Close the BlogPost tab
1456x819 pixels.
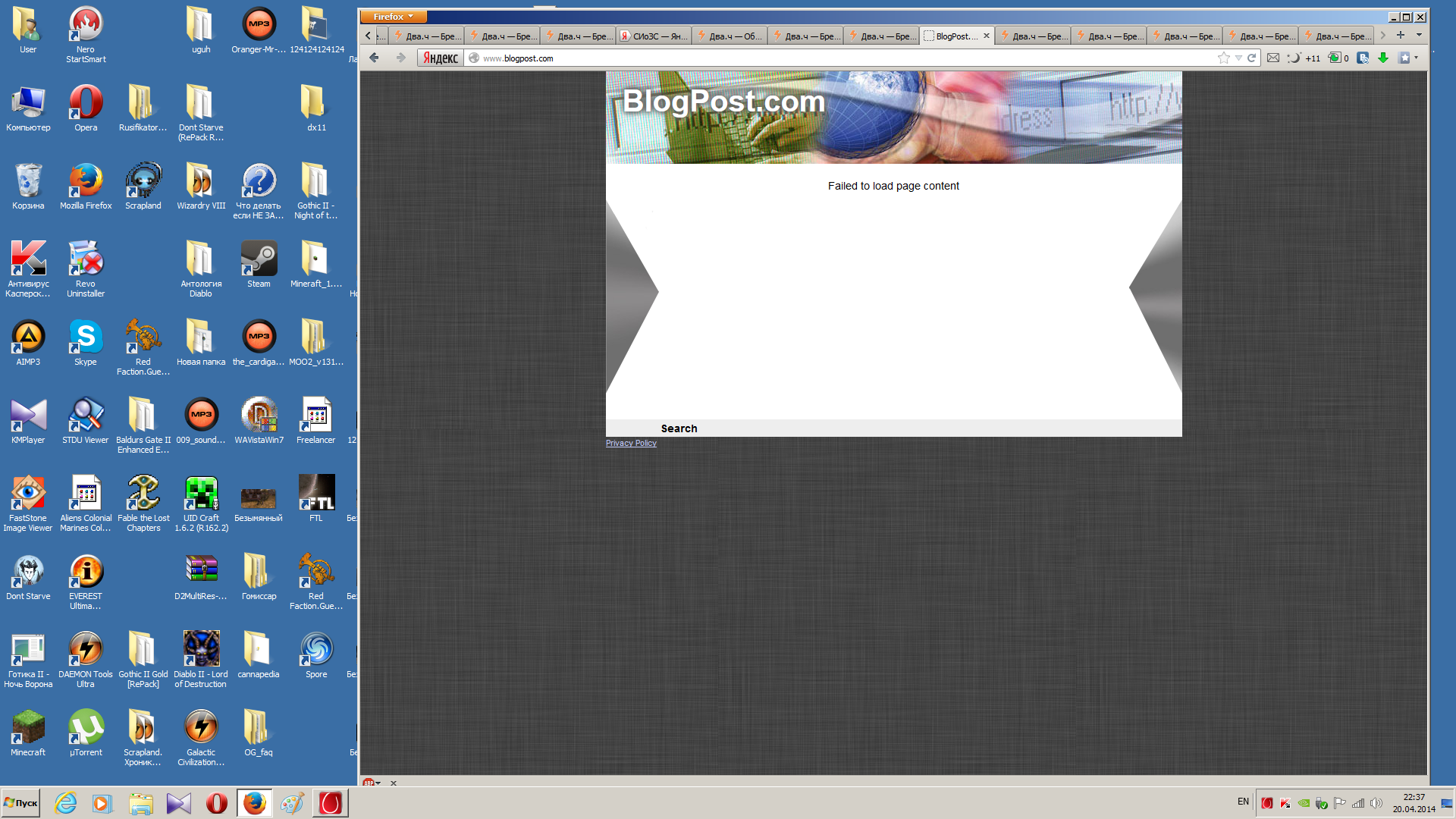[987, 36]
